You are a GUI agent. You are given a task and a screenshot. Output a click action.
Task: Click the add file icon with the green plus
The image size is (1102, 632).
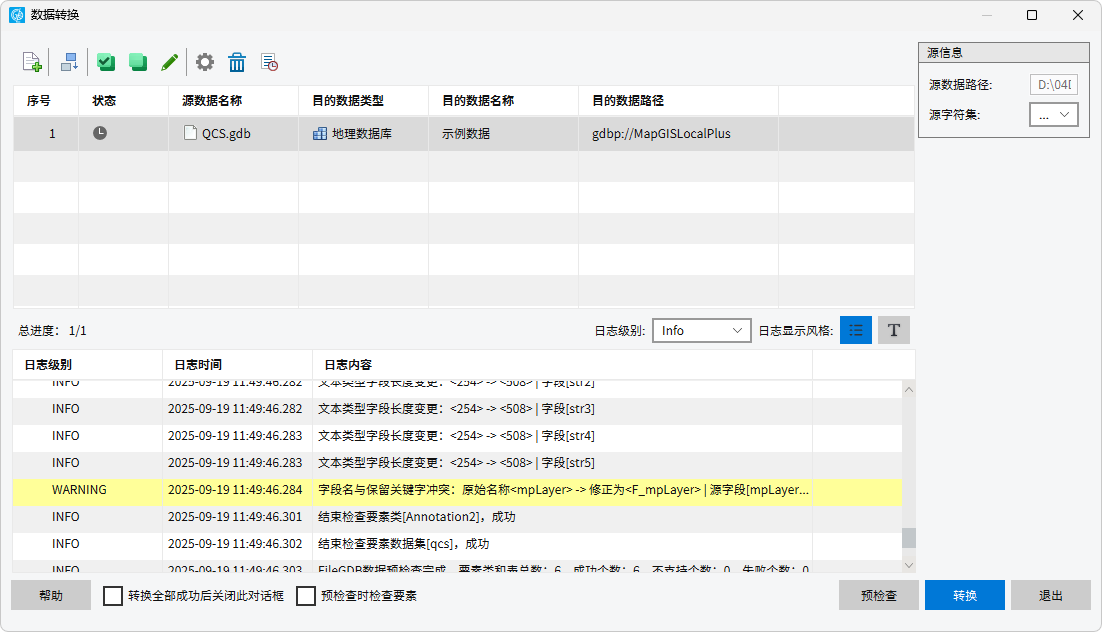tap(31, 62)
